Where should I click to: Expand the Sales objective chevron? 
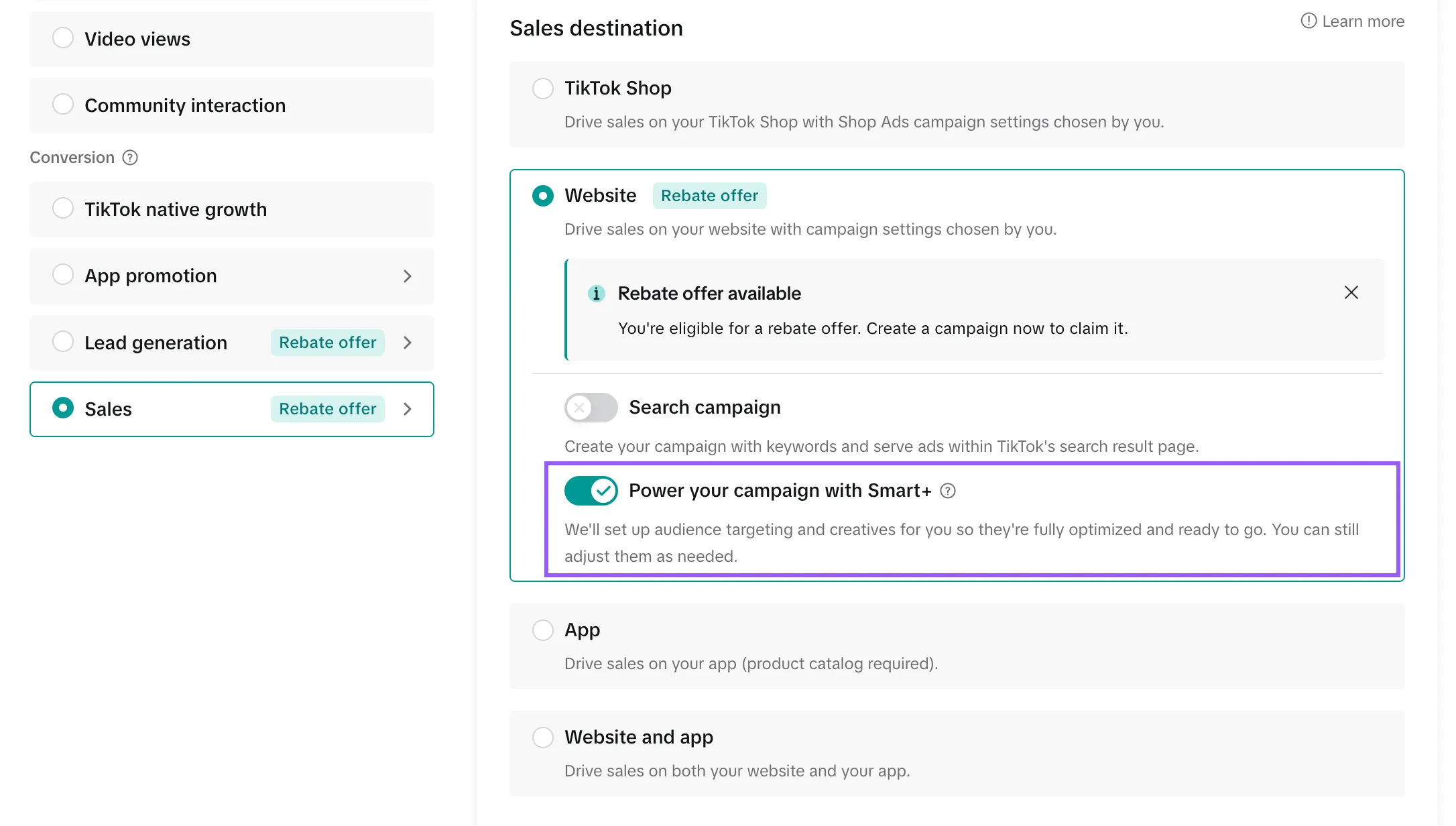coord(407,409)
